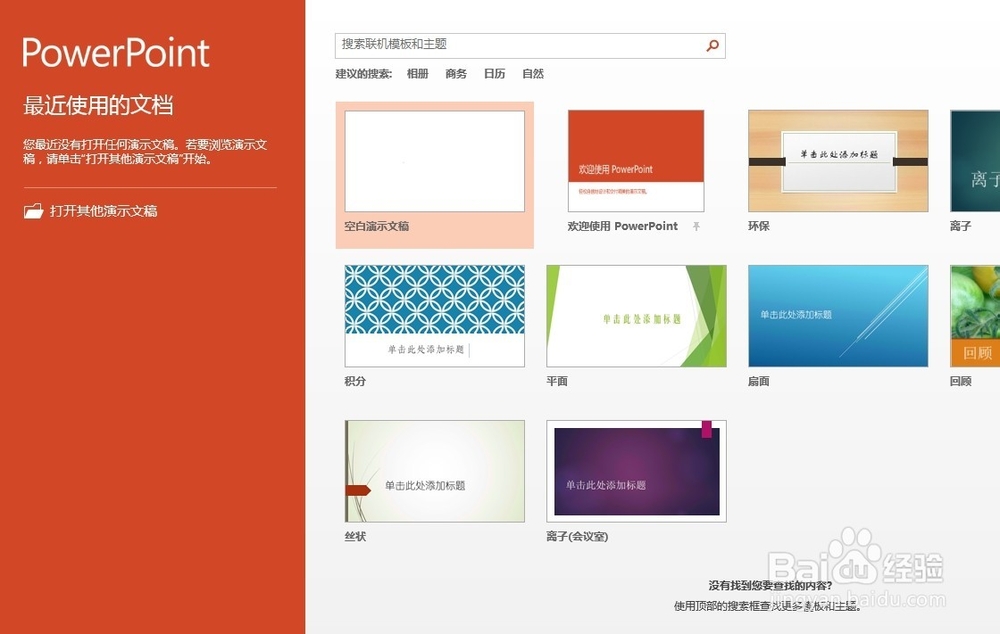Click the folder icon for opening other presentations
The image size is (1000, 634).
click(34, 211)
